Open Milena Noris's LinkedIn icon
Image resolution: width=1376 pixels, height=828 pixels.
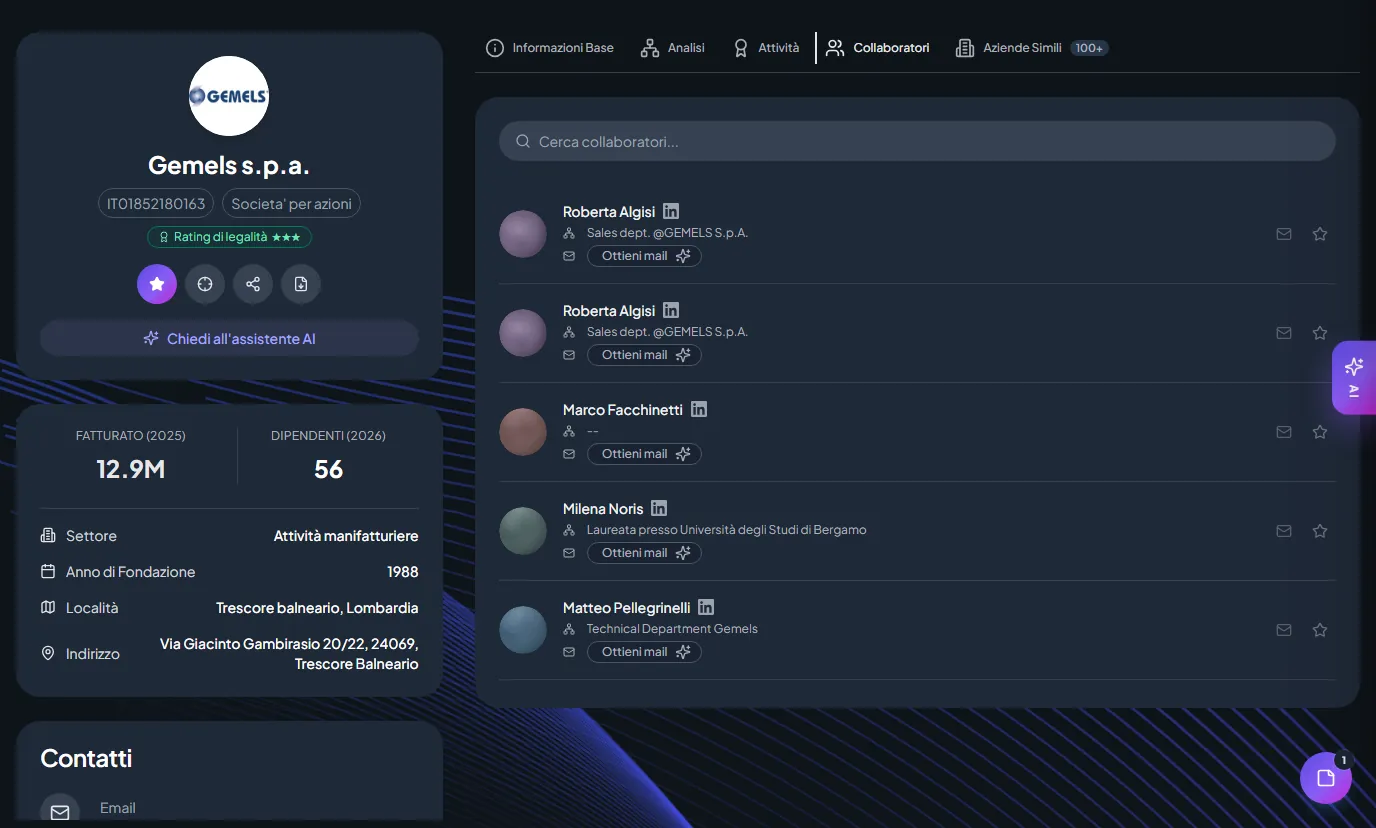[x=659, y=508]
